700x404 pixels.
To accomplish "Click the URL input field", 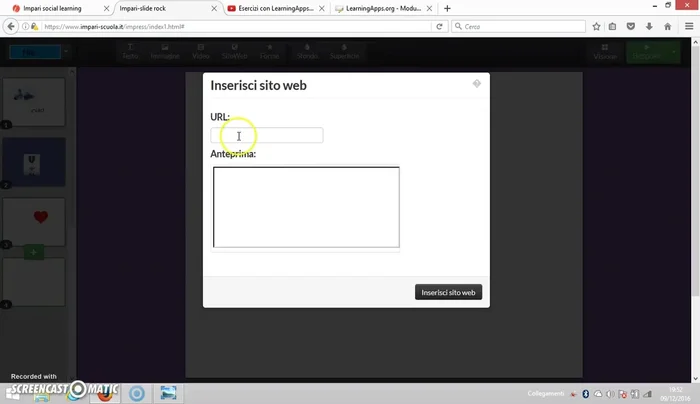I will (x=267, y=135).
